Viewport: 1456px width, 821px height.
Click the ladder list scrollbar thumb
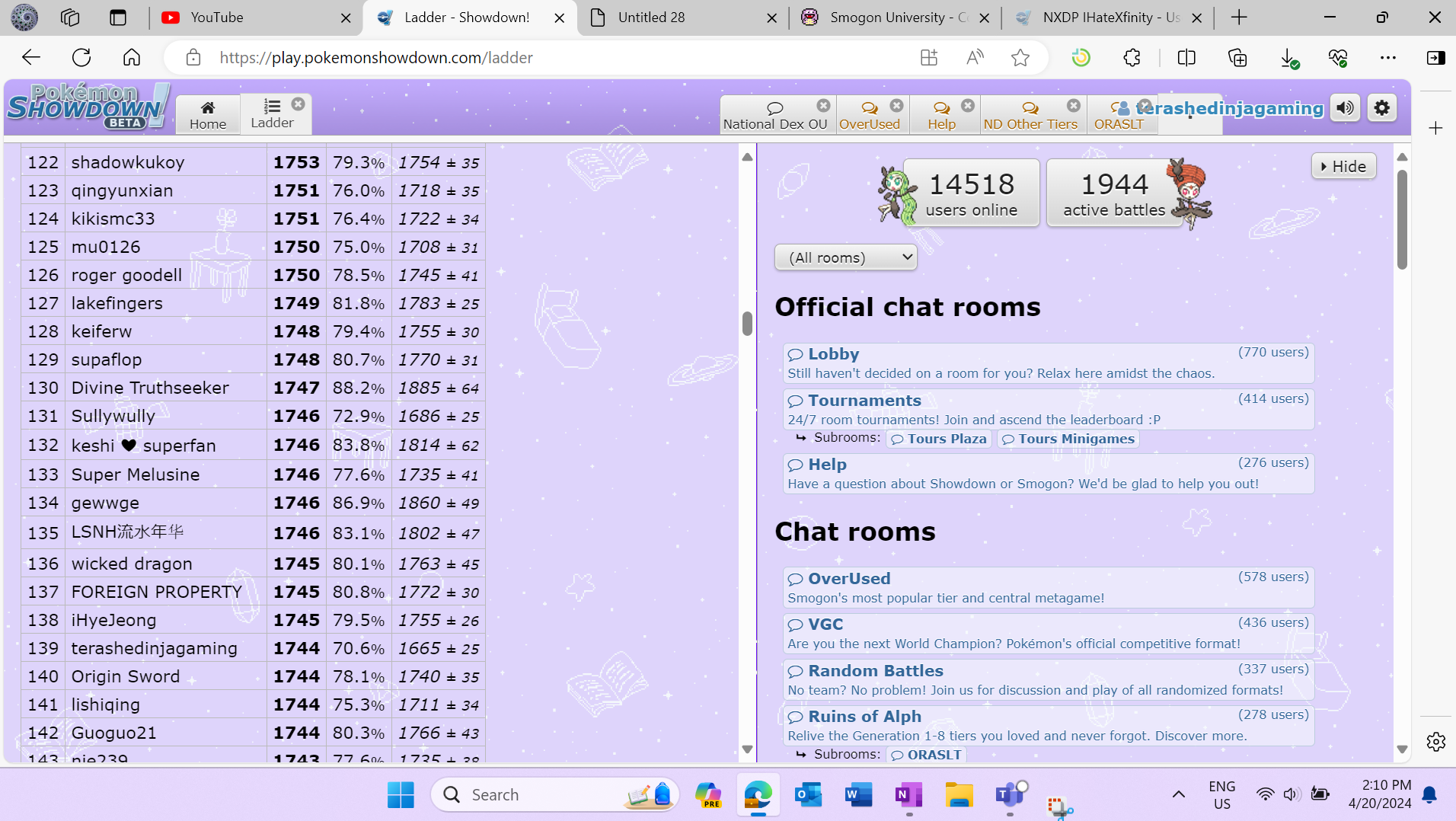coord(747,324)
